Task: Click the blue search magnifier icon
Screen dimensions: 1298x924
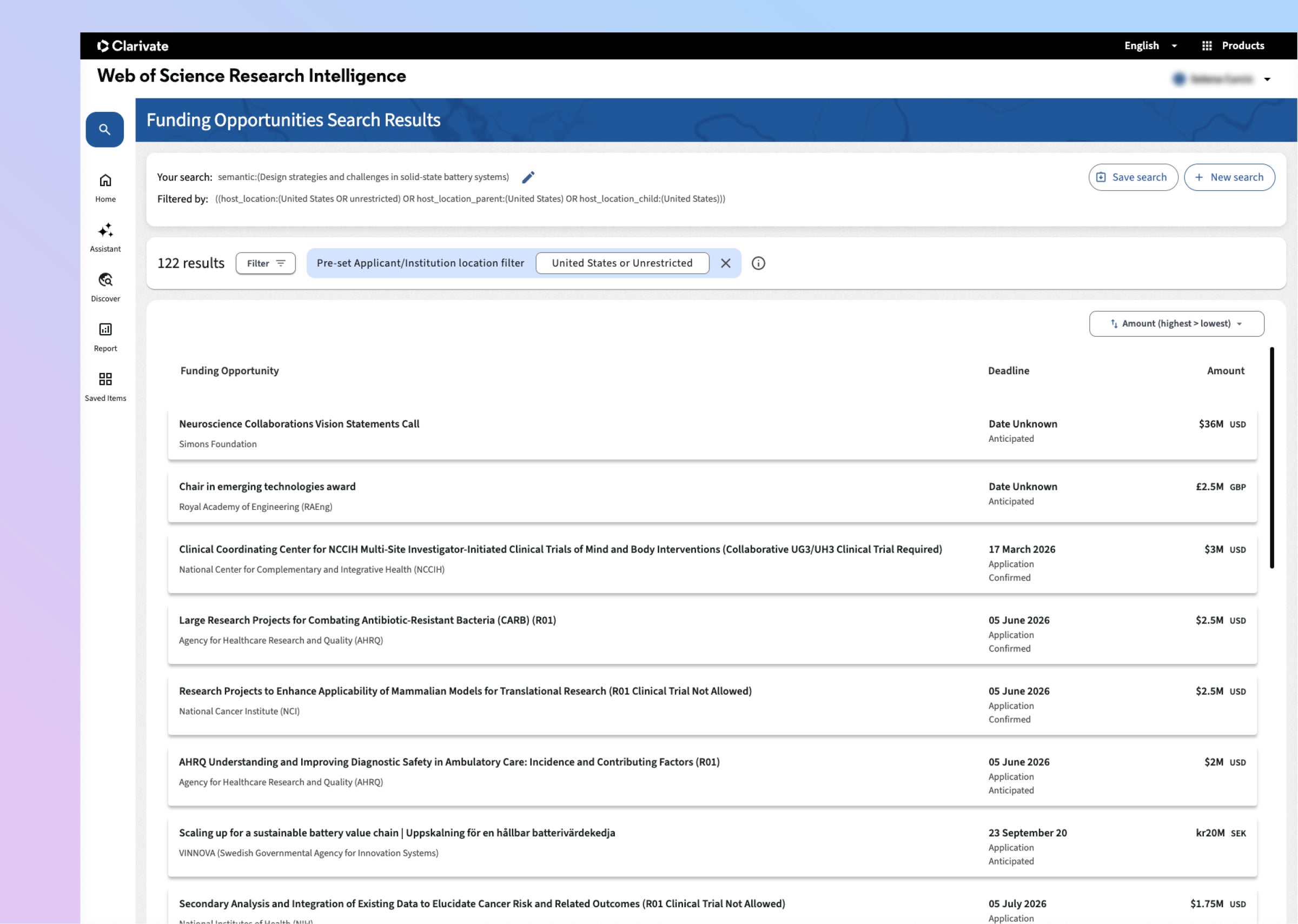Action: pos(105,130)
